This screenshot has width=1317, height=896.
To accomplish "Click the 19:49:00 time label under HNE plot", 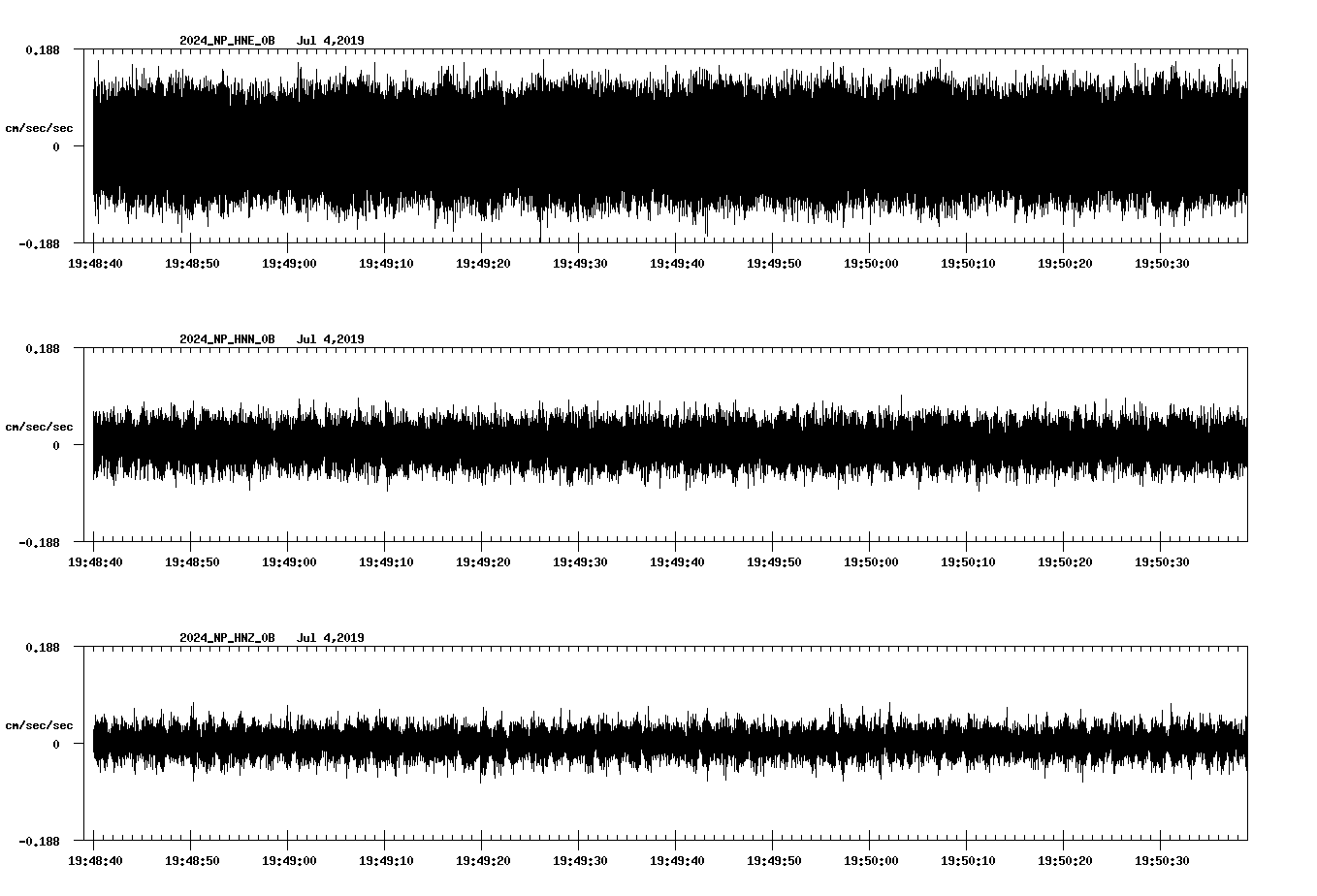I will 289,264.
